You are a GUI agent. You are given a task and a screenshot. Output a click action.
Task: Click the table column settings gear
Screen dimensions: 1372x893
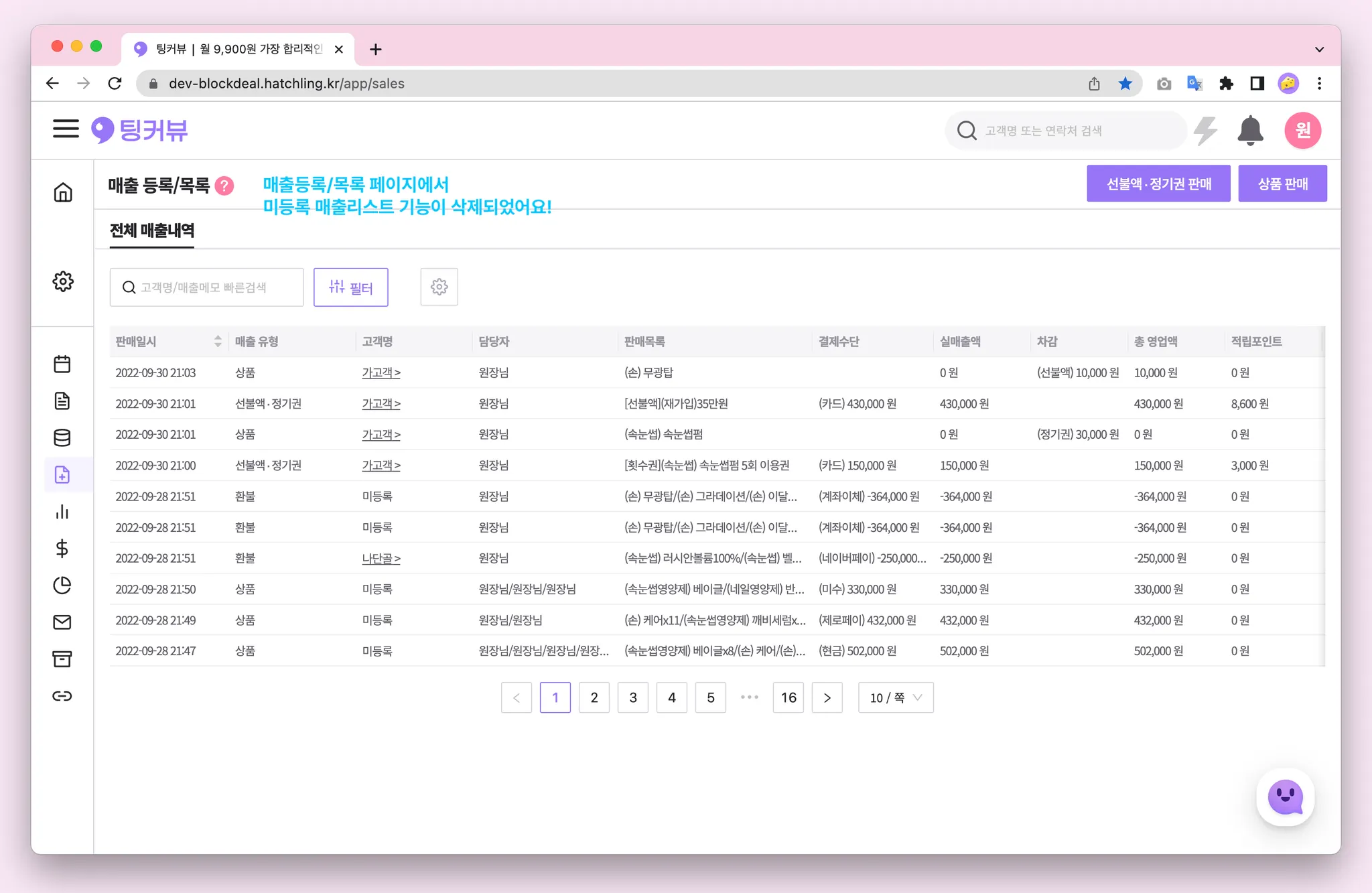[x=439, y=287]
